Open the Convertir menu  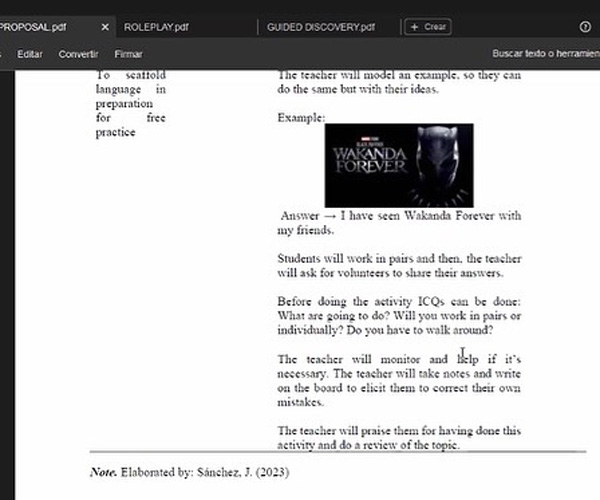(x=78, y=54)
